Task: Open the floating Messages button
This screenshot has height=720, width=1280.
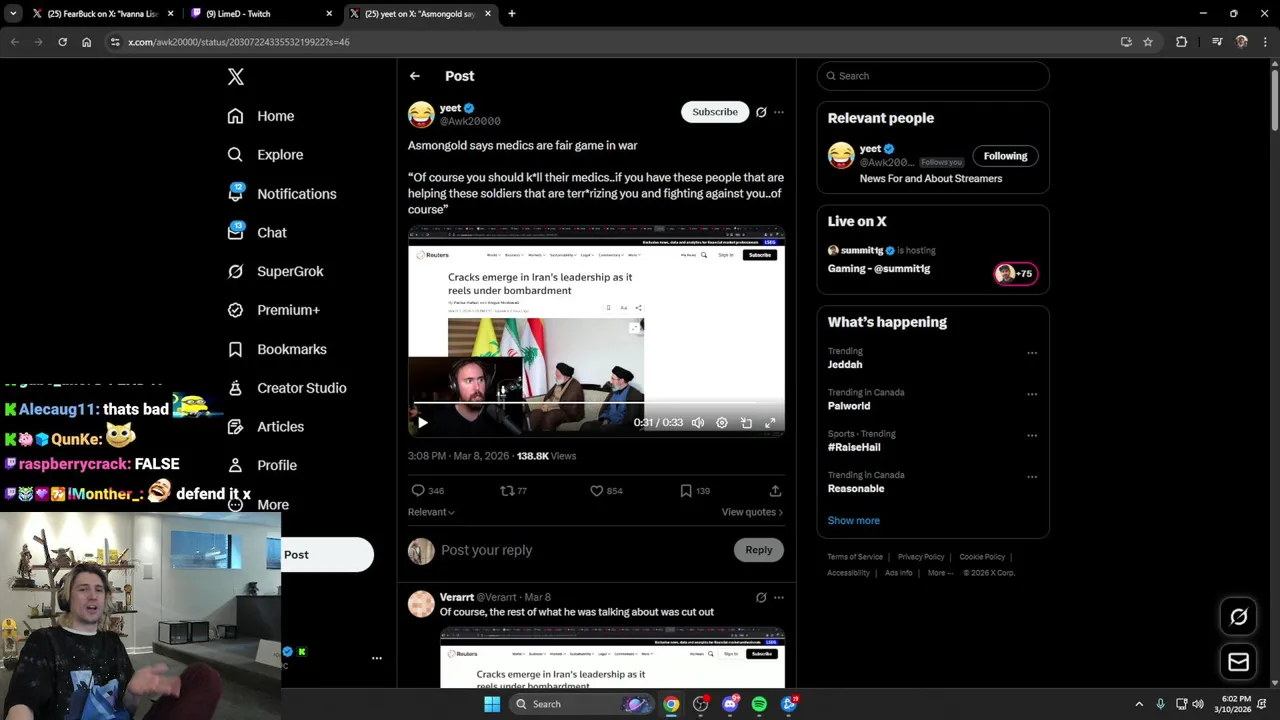Action: pyautogui.click(x=1238, y=662)
